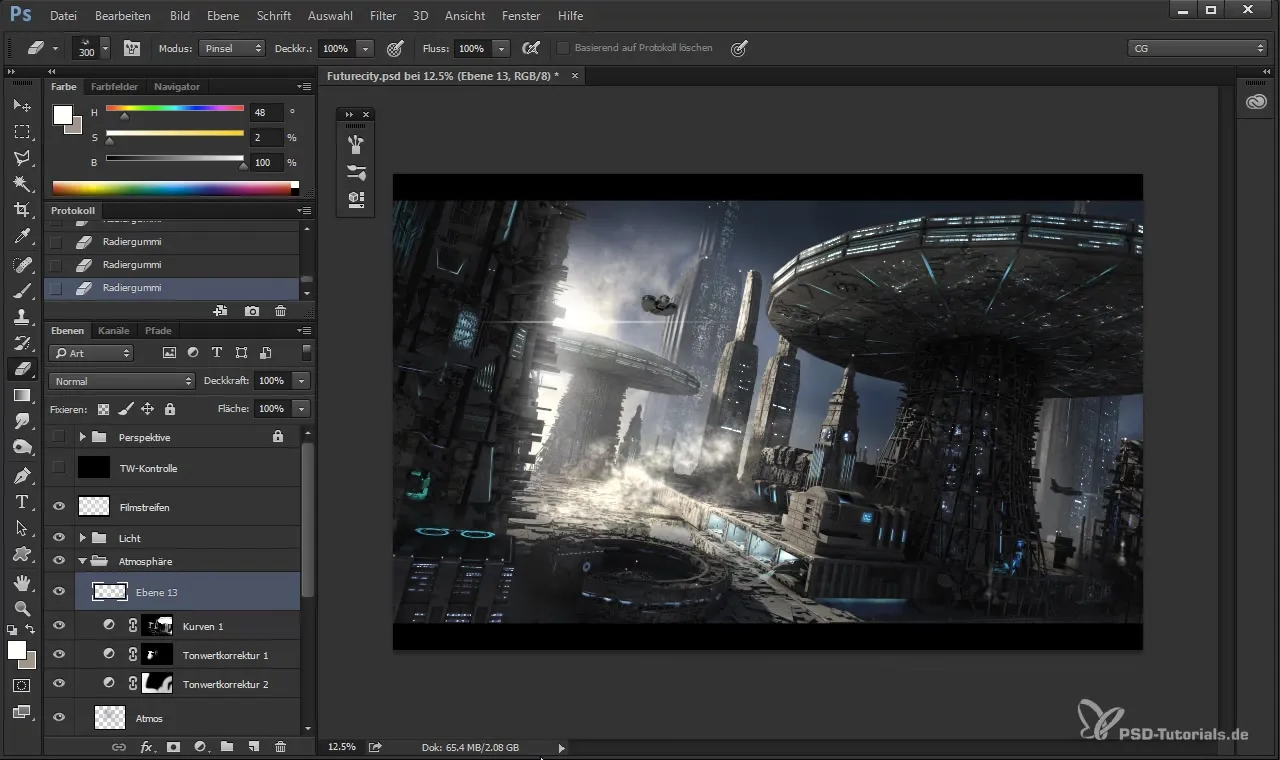Hide the Tonwertkorrektur 1 layer
Viewport: 1280px width, 760px height.
[x=59, y=655]
